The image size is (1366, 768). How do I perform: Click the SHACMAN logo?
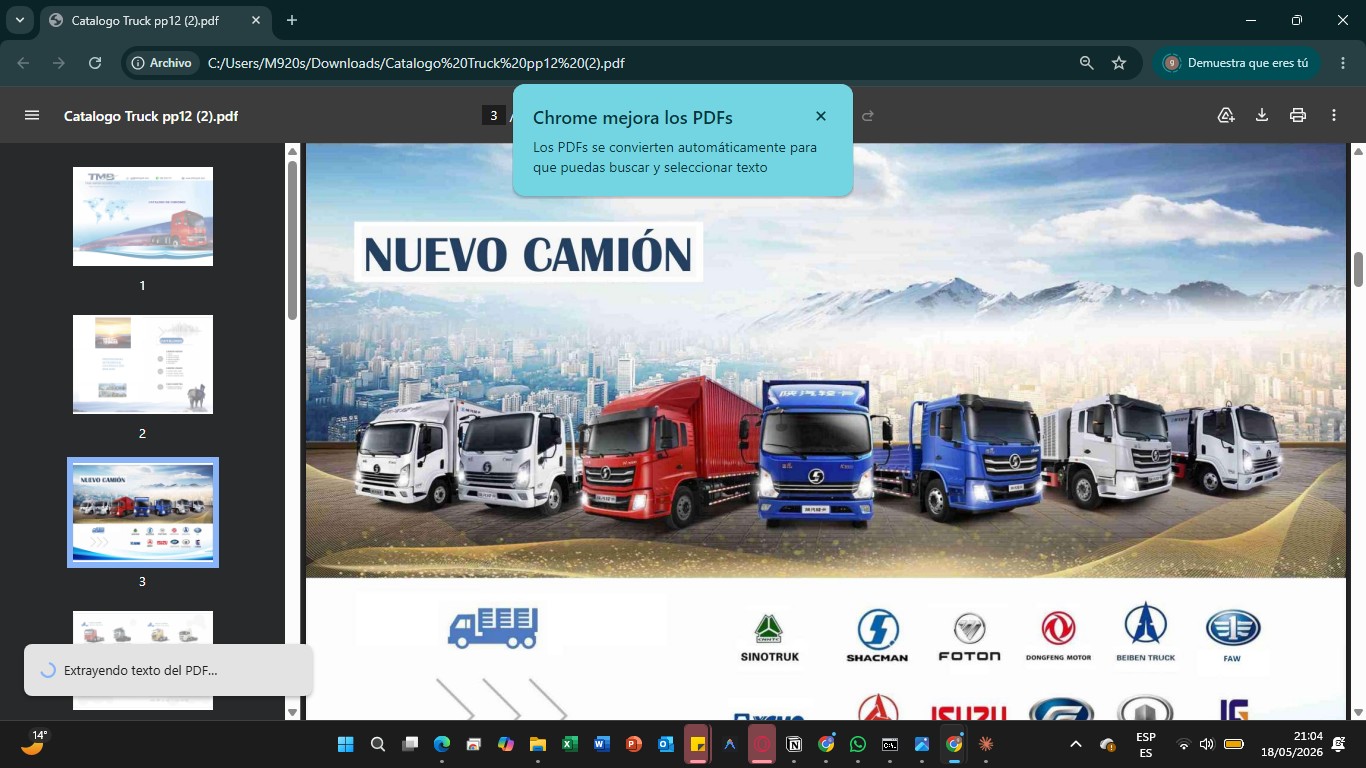[x=877, y=636]
